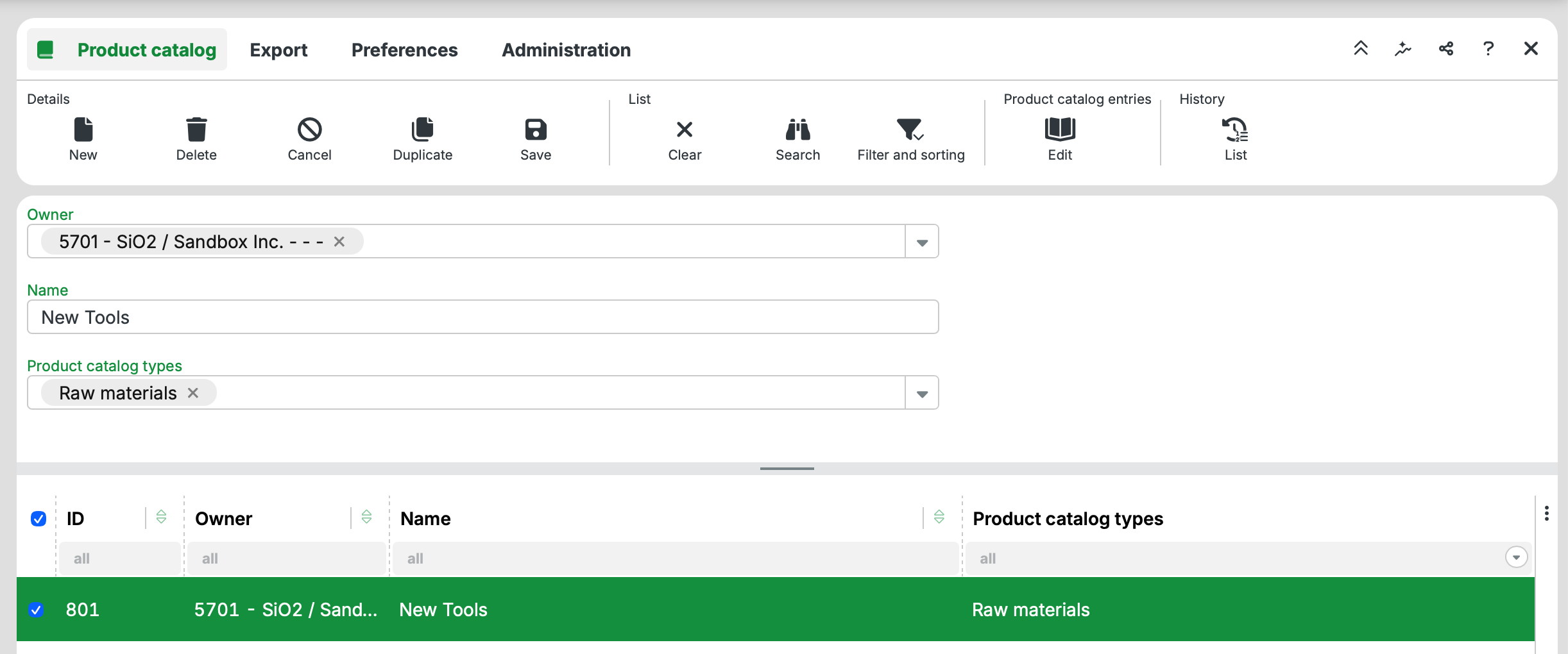
Task: Sort by Owner column
Action: click(x=366, y=517)
